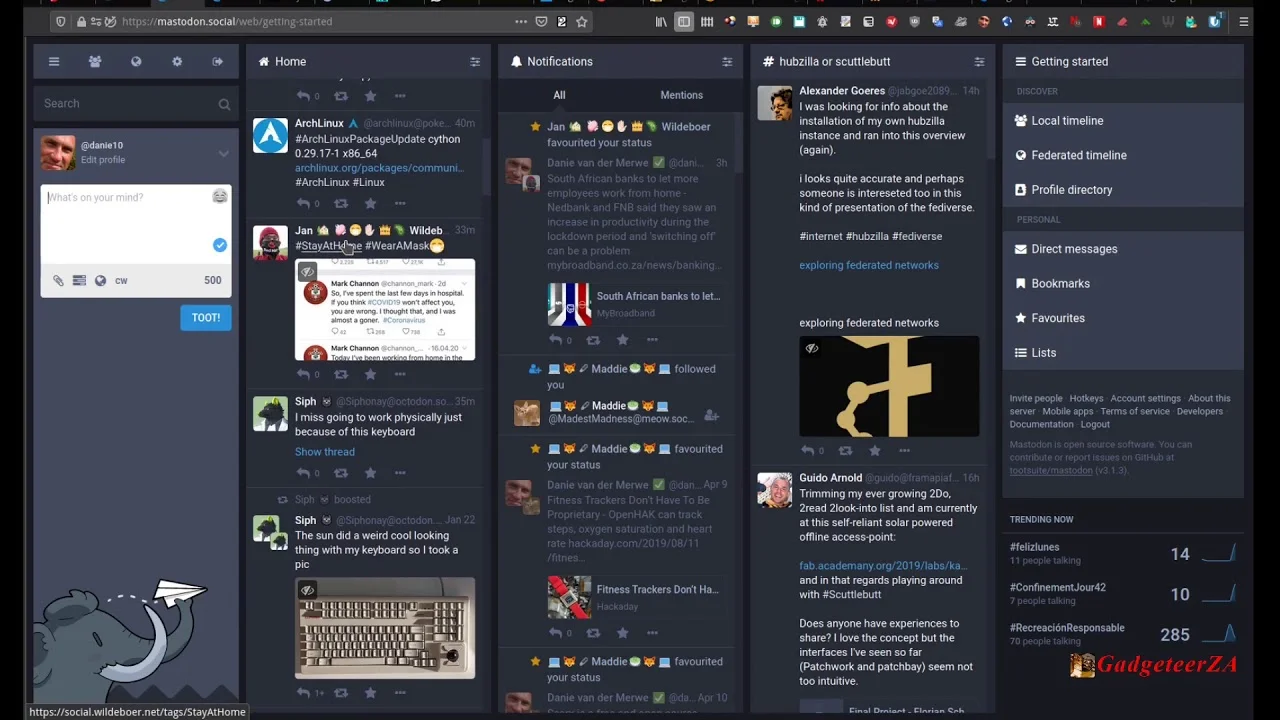Expand the danie10 account dropdown arrow
The image size is (1280, 720).
click(223, 154)
